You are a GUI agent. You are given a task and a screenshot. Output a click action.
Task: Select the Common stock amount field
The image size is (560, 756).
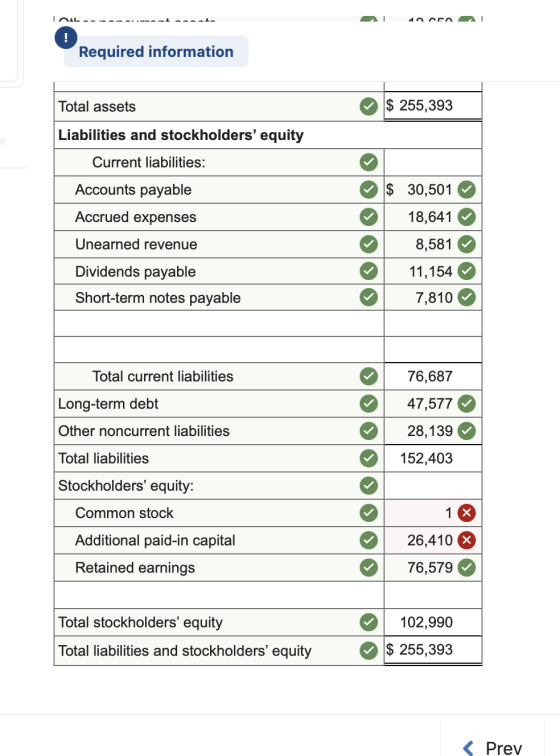433,513
